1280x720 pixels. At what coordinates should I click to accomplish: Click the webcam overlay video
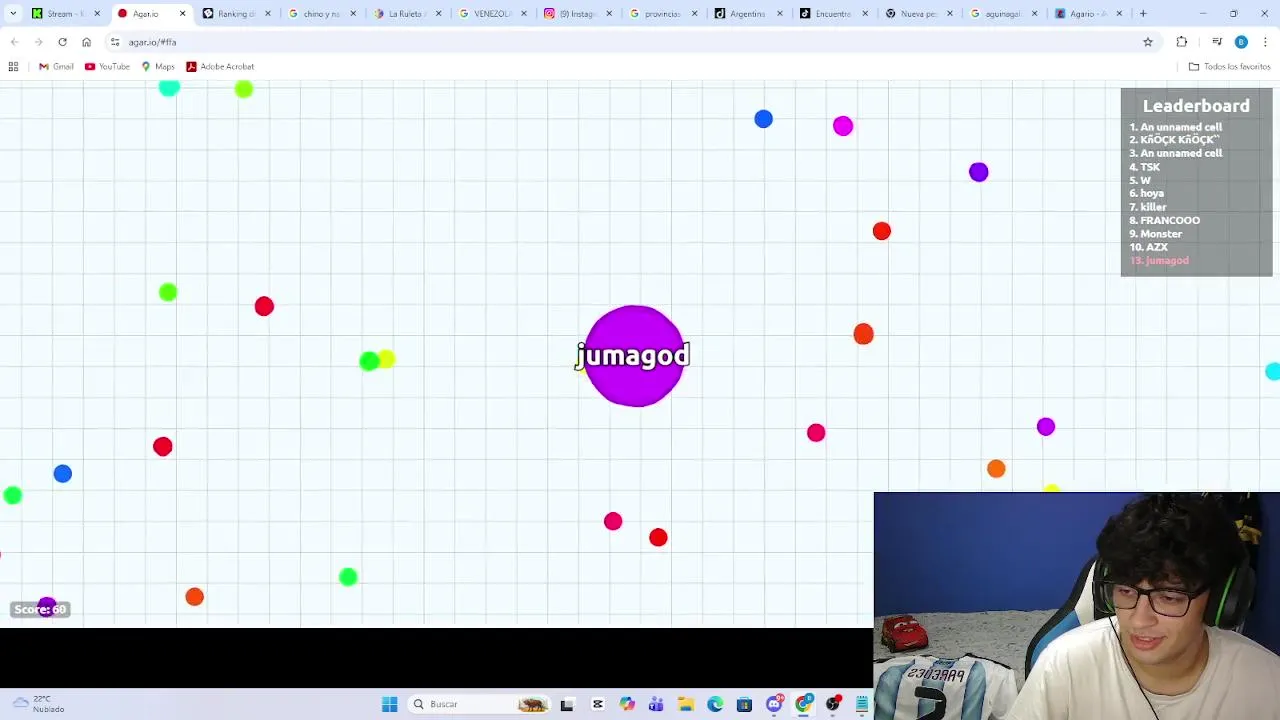point(1076,606)
